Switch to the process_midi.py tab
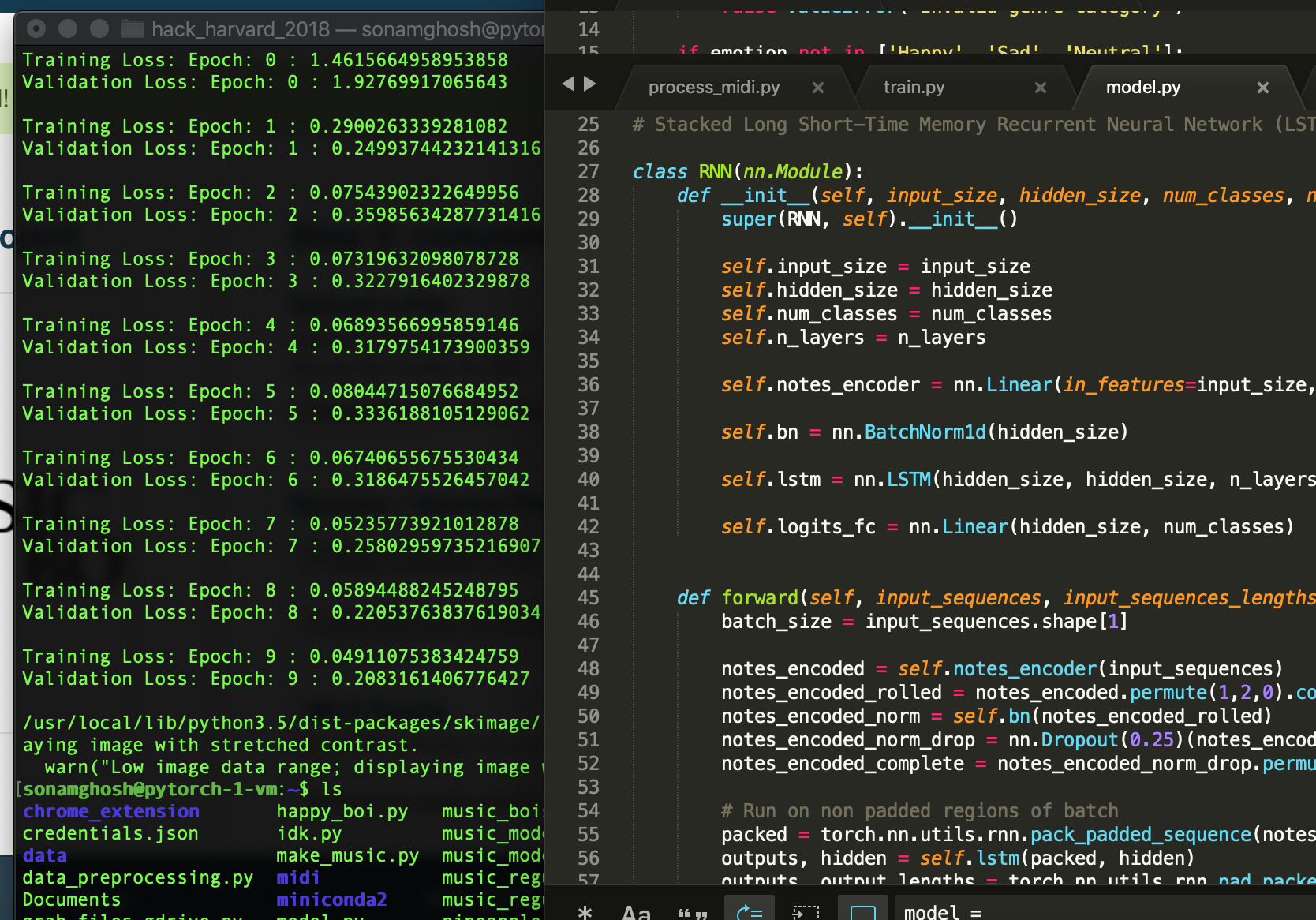The image size is (1316, 920). point(713,88)
